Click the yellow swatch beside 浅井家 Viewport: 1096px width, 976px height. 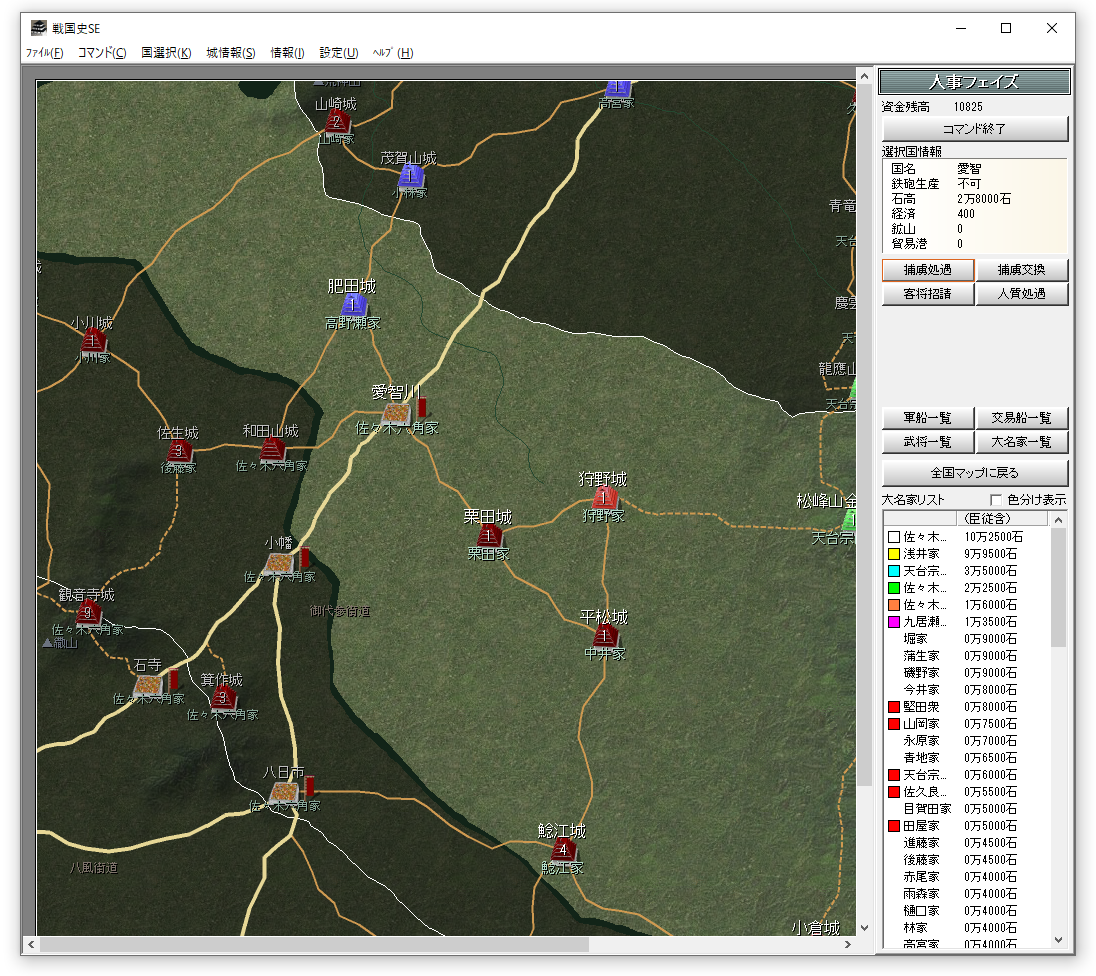[x=894, y=554]
